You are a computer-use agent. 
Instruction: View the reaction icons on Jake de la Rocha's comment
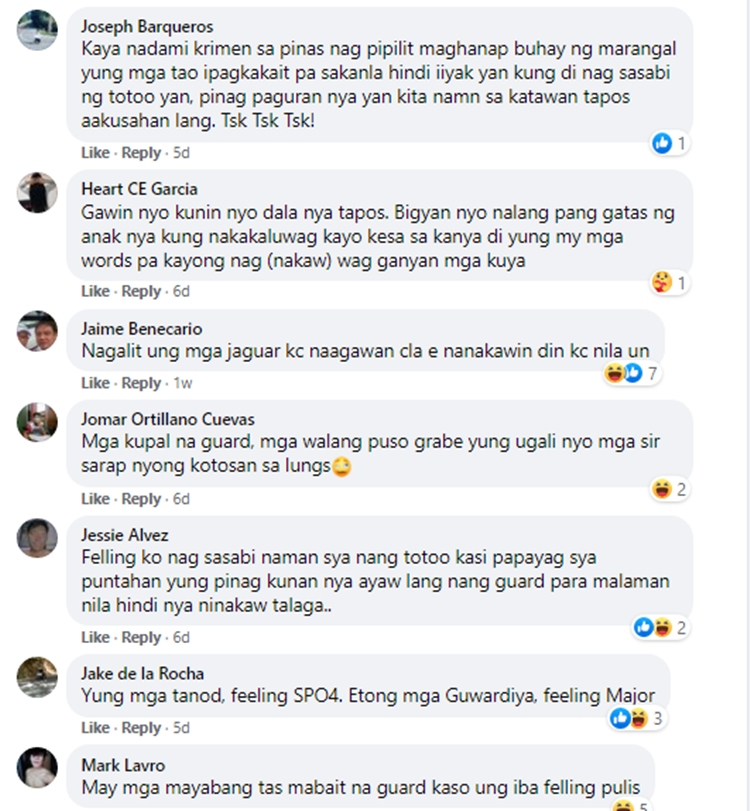click(x=629, y=718)
